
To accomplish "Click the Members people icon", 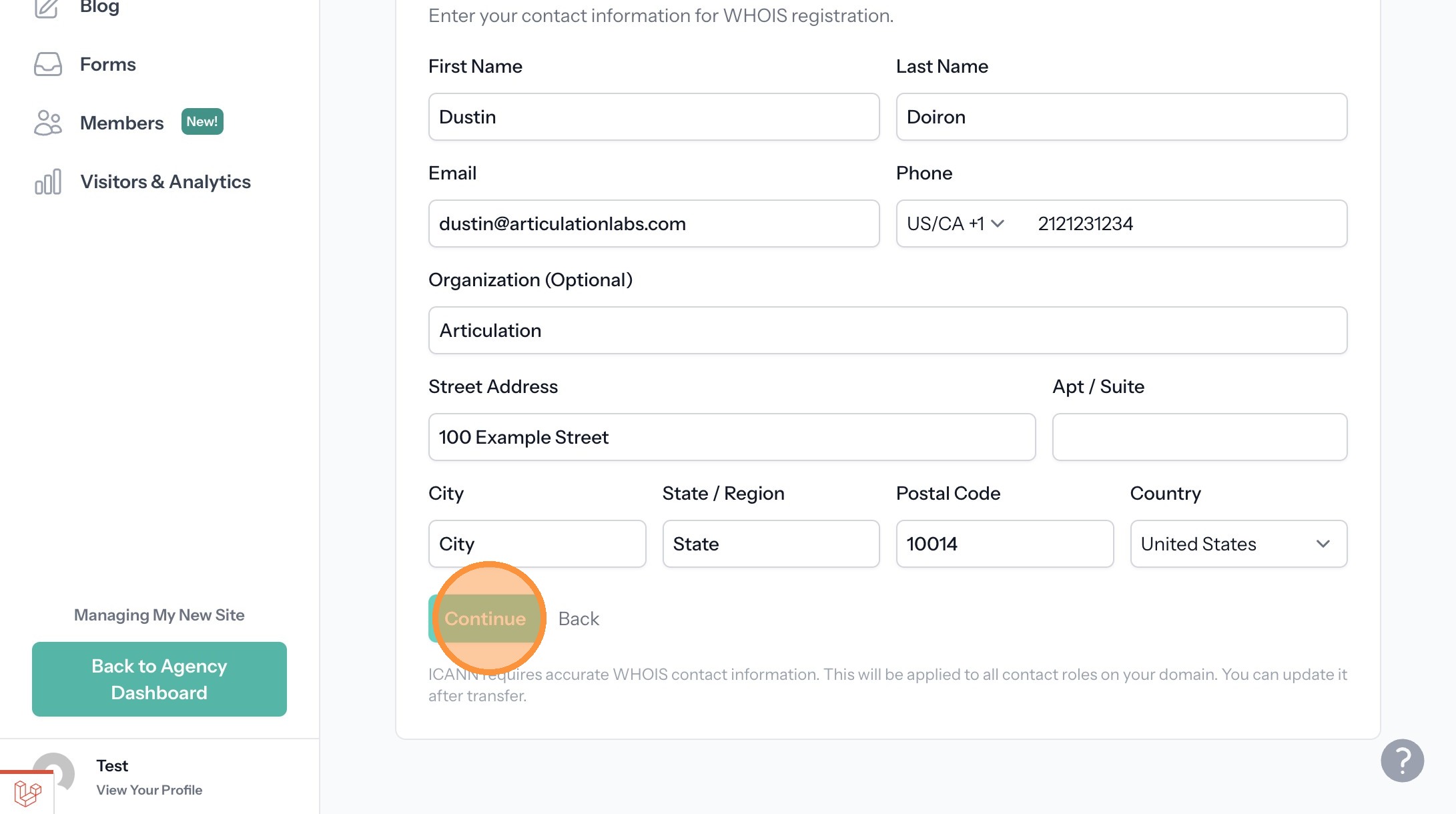I will pos(47,123).
